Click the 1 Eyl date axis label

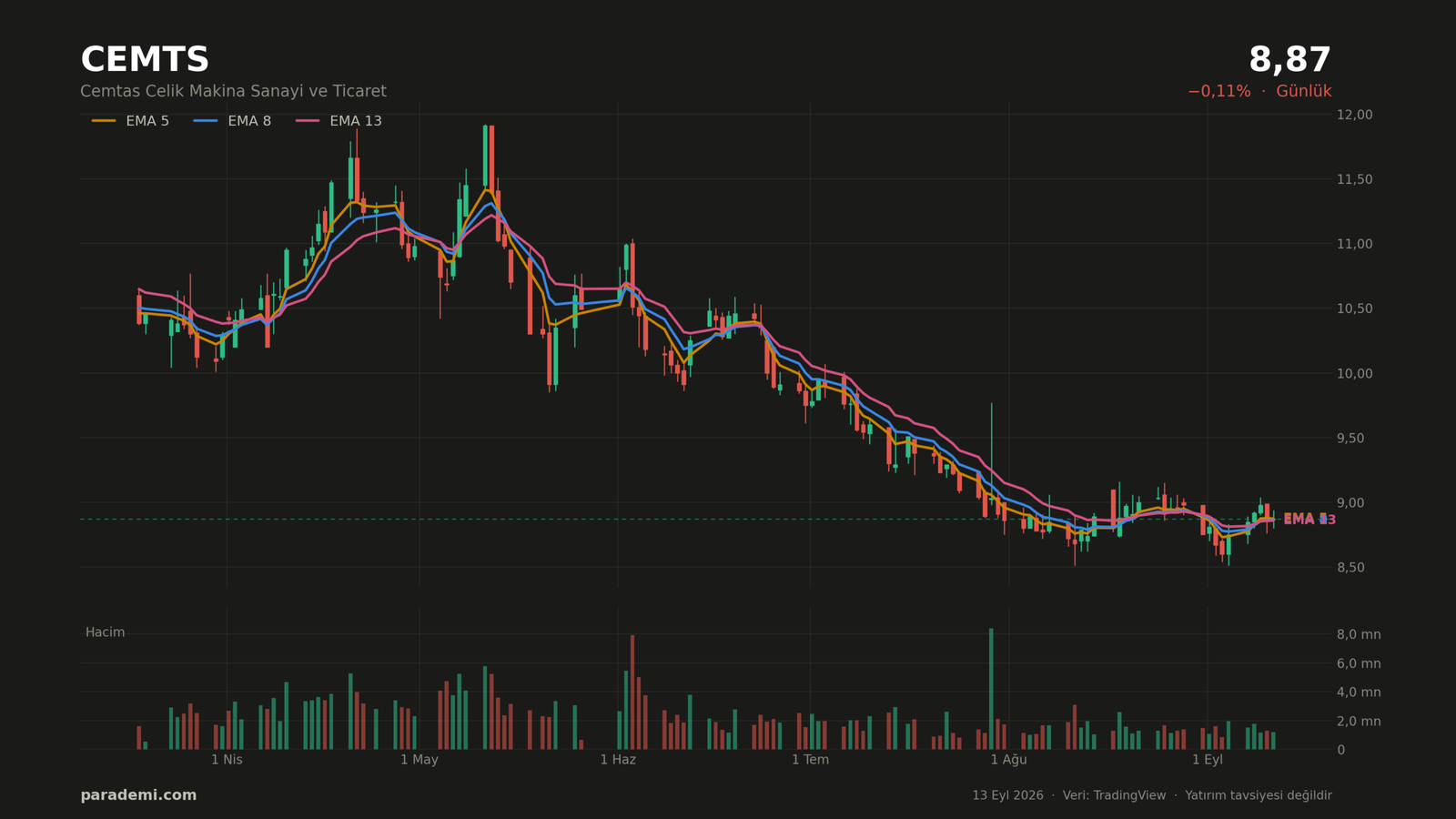1208,760
